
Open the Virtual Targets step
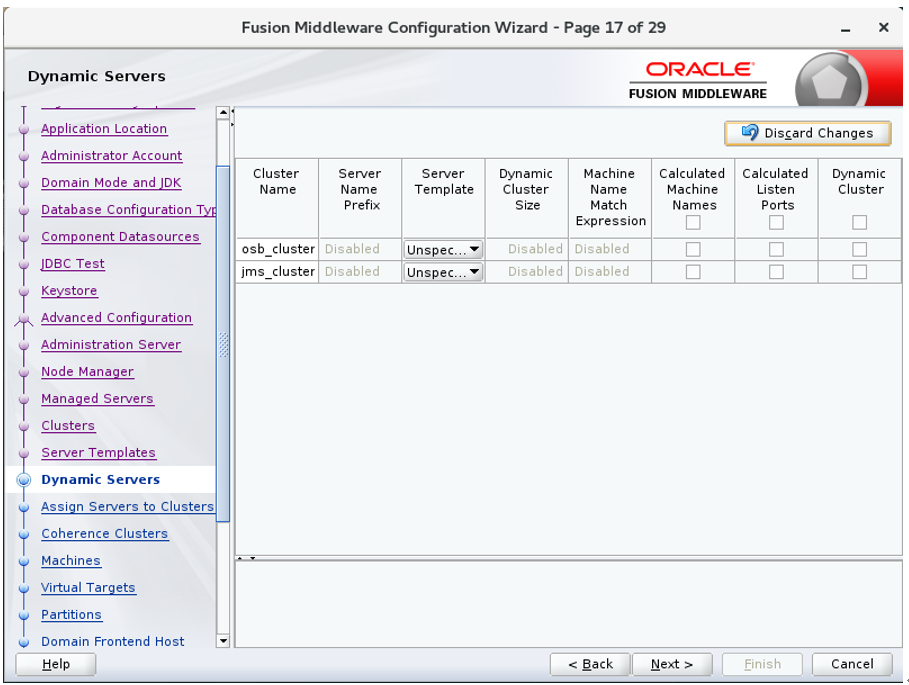point(89,588)
